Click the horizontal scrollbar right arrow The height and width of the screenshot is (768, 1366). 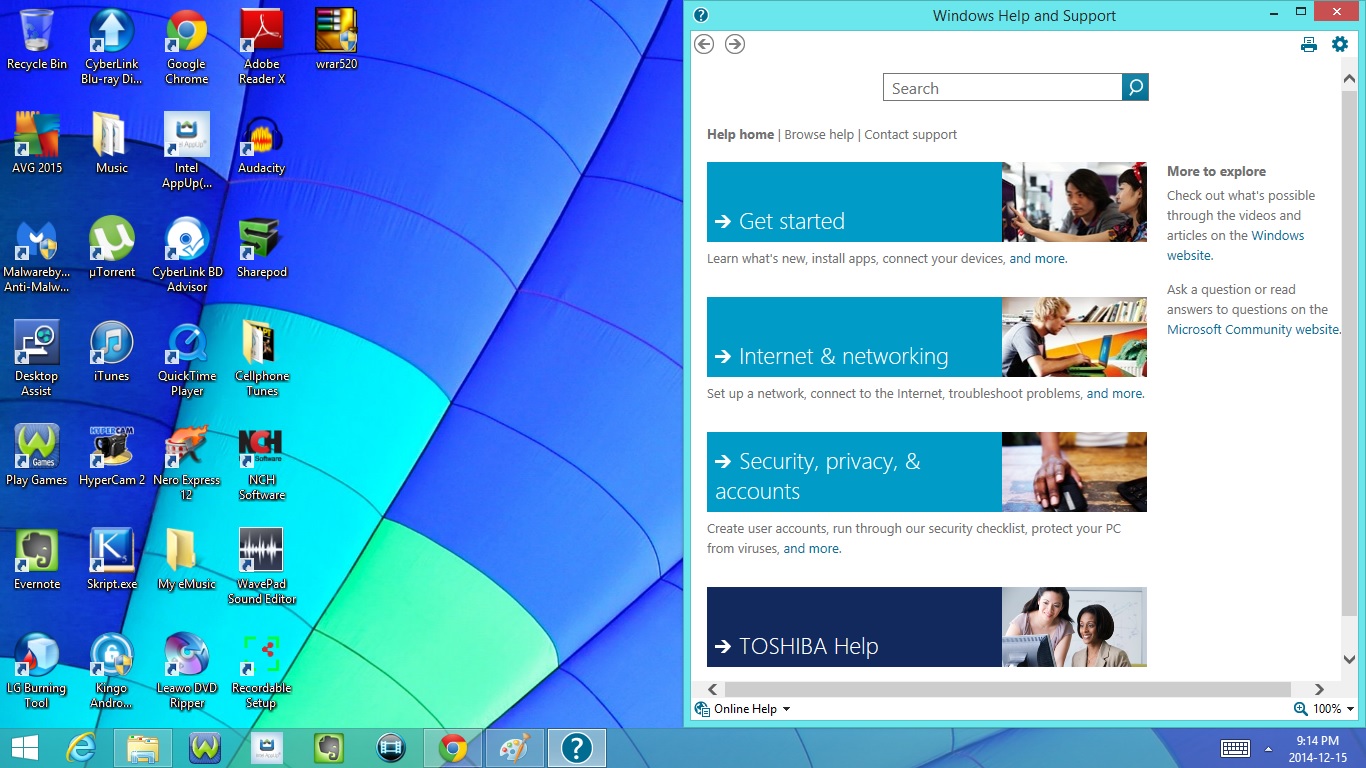1319,689
